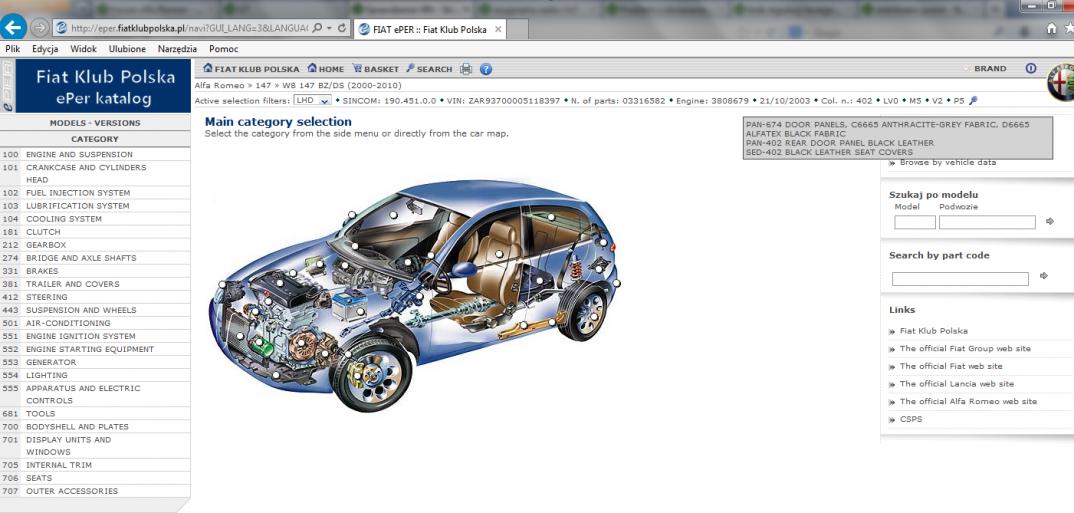Image resolution: width=1074 pixels, height=513 pixels.
Task: Open official Alfa Romeo web site link
Action: [969, 402]
